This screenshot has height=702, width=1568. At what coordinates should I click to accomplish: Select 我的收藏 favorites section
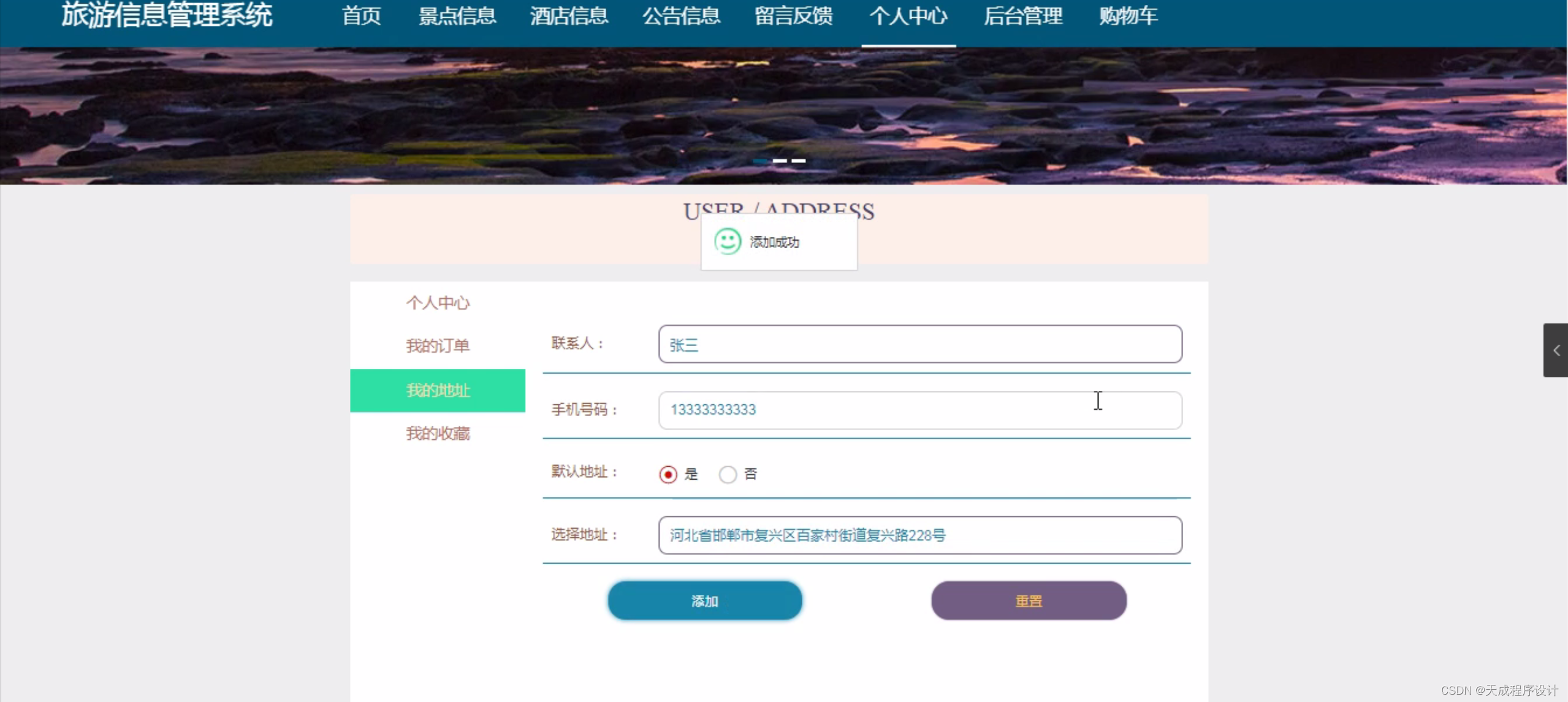[x=438, y=433]
